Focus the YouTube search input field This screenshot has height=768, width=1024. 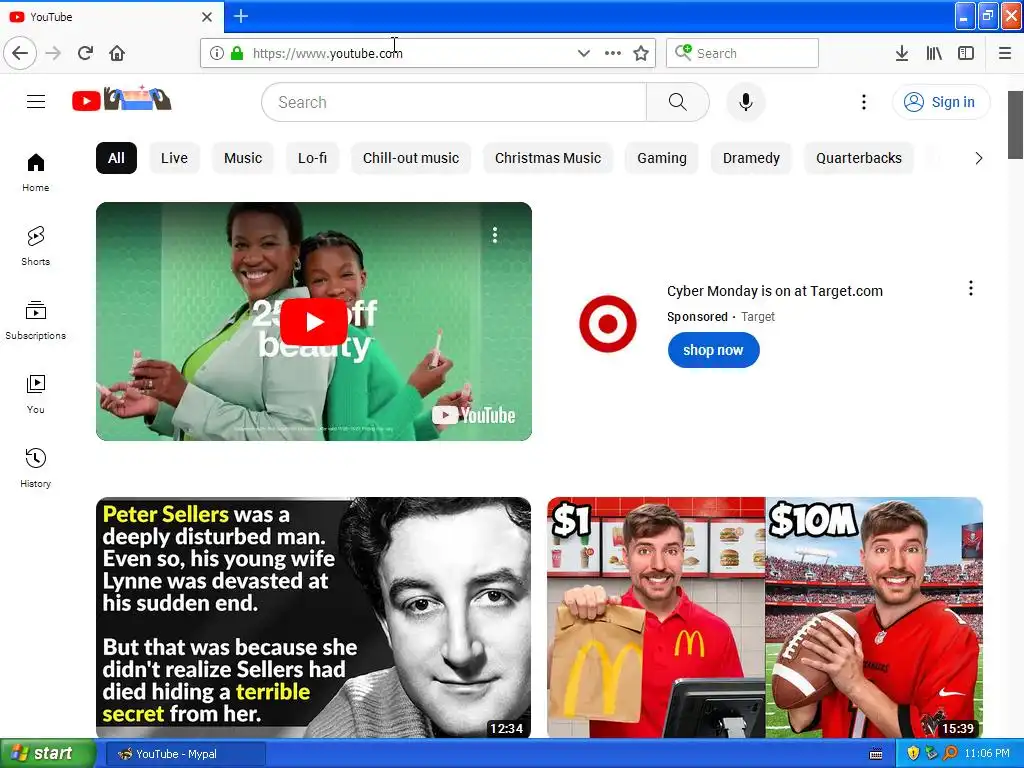pyautogui.click(x=454, y=102)
